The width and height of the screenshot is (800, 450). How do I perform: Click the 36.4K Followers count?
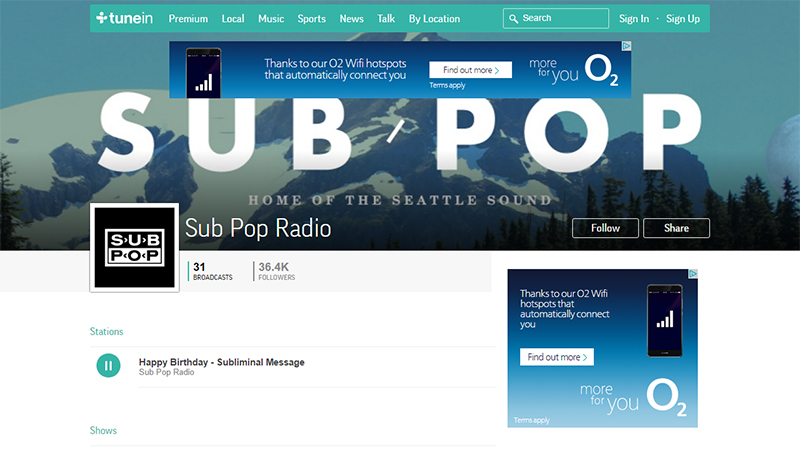pyautogui.click(x=276, y=271)
